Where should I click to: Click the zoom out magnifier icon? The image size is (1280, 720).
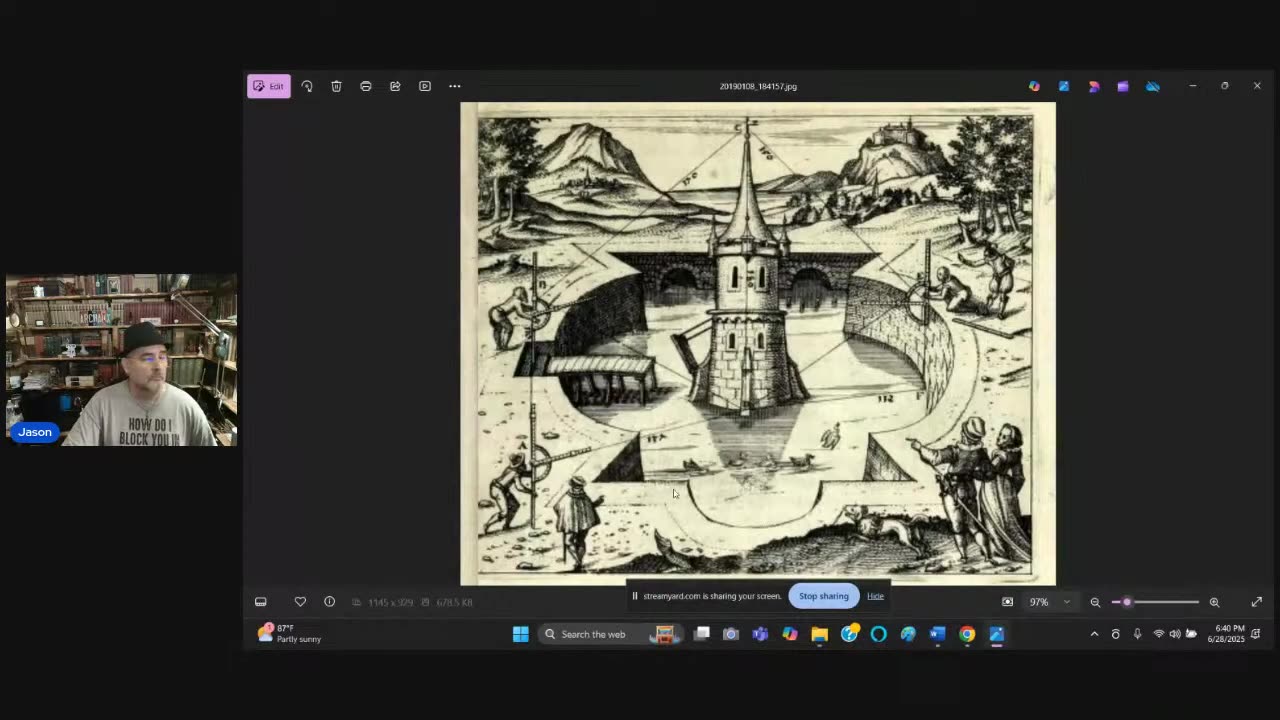tap(1095, 602)
